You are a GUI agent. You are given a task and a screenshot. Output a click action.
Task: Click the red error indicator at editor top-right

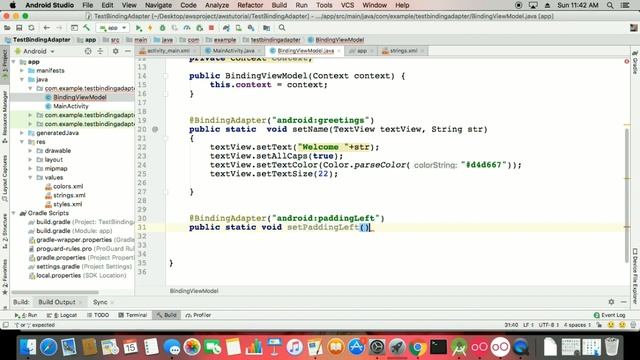pos(627,61)
